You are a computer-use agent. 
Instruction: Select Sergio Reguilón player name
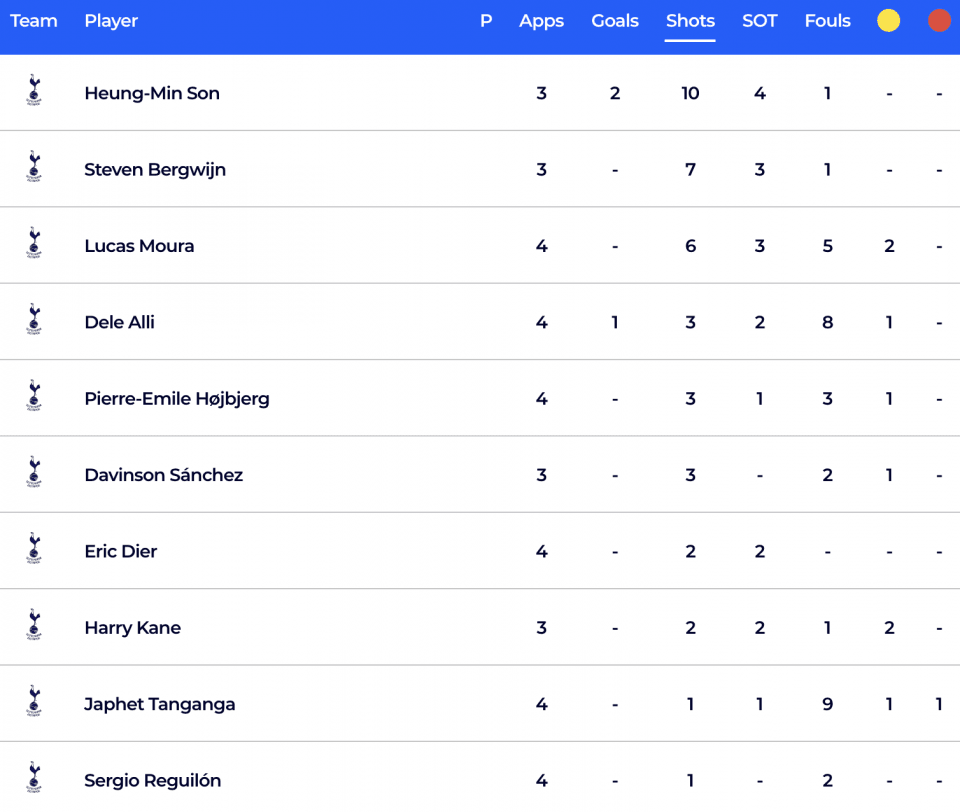(152, 780)
